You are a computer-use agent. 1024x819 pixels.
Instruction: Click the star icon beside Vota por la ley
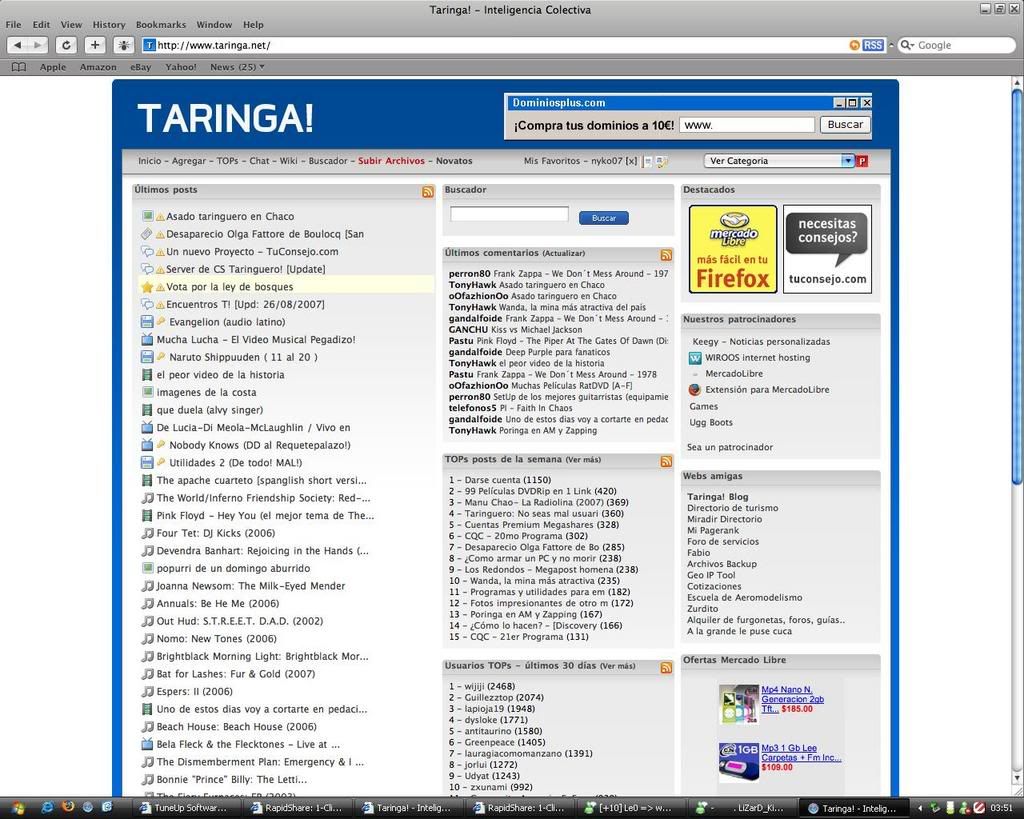[x=147, y=287]
